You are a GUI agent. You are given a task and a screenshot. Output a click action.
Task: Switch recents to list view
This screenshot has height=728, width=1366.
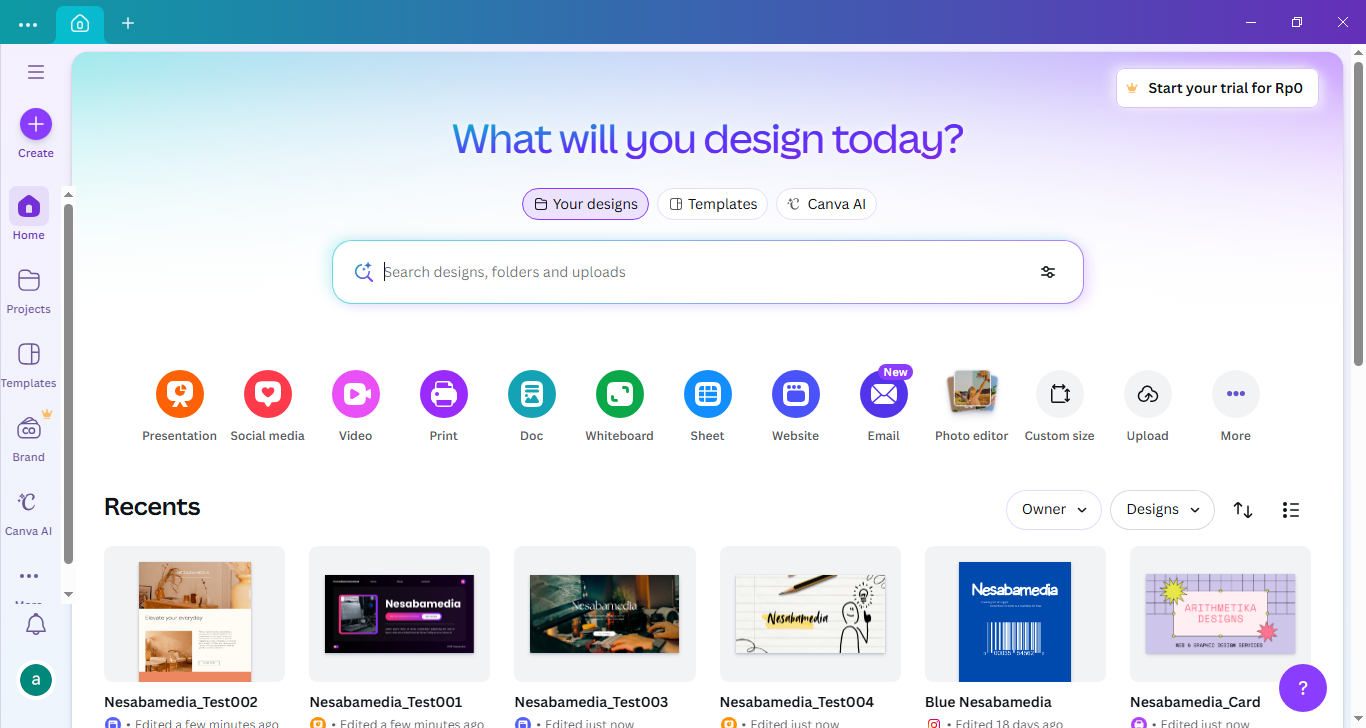pos(1291,510)
